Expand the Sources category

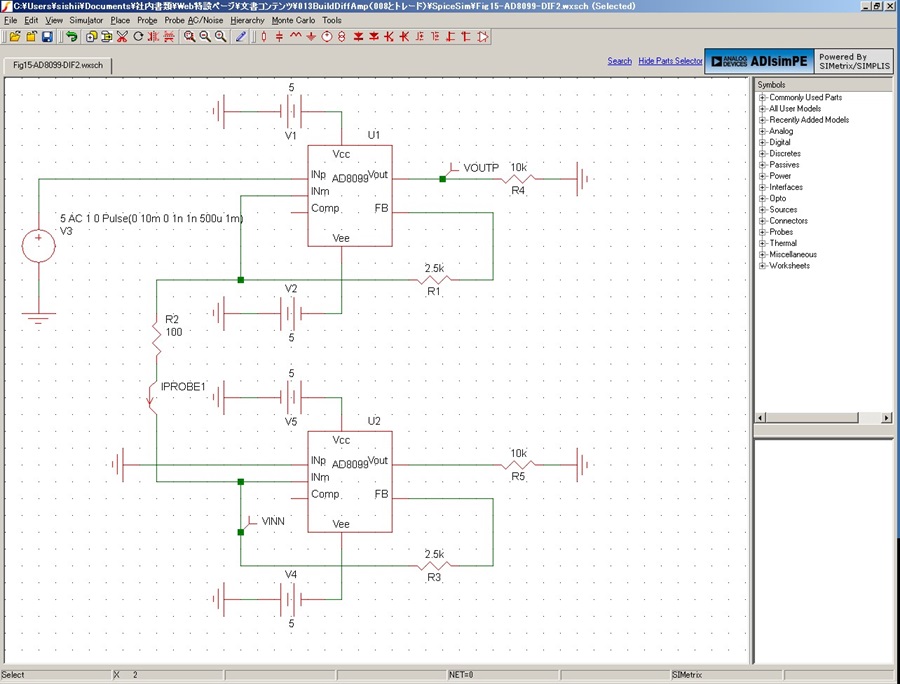click(762, 210)
